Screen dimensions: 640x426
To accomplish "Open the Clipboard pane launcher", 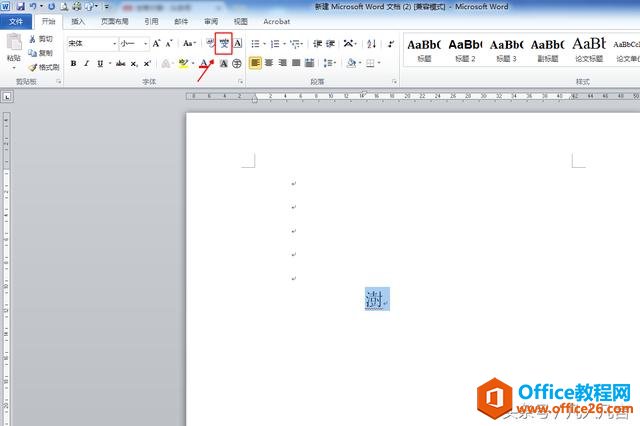I will tap(59, 82).
